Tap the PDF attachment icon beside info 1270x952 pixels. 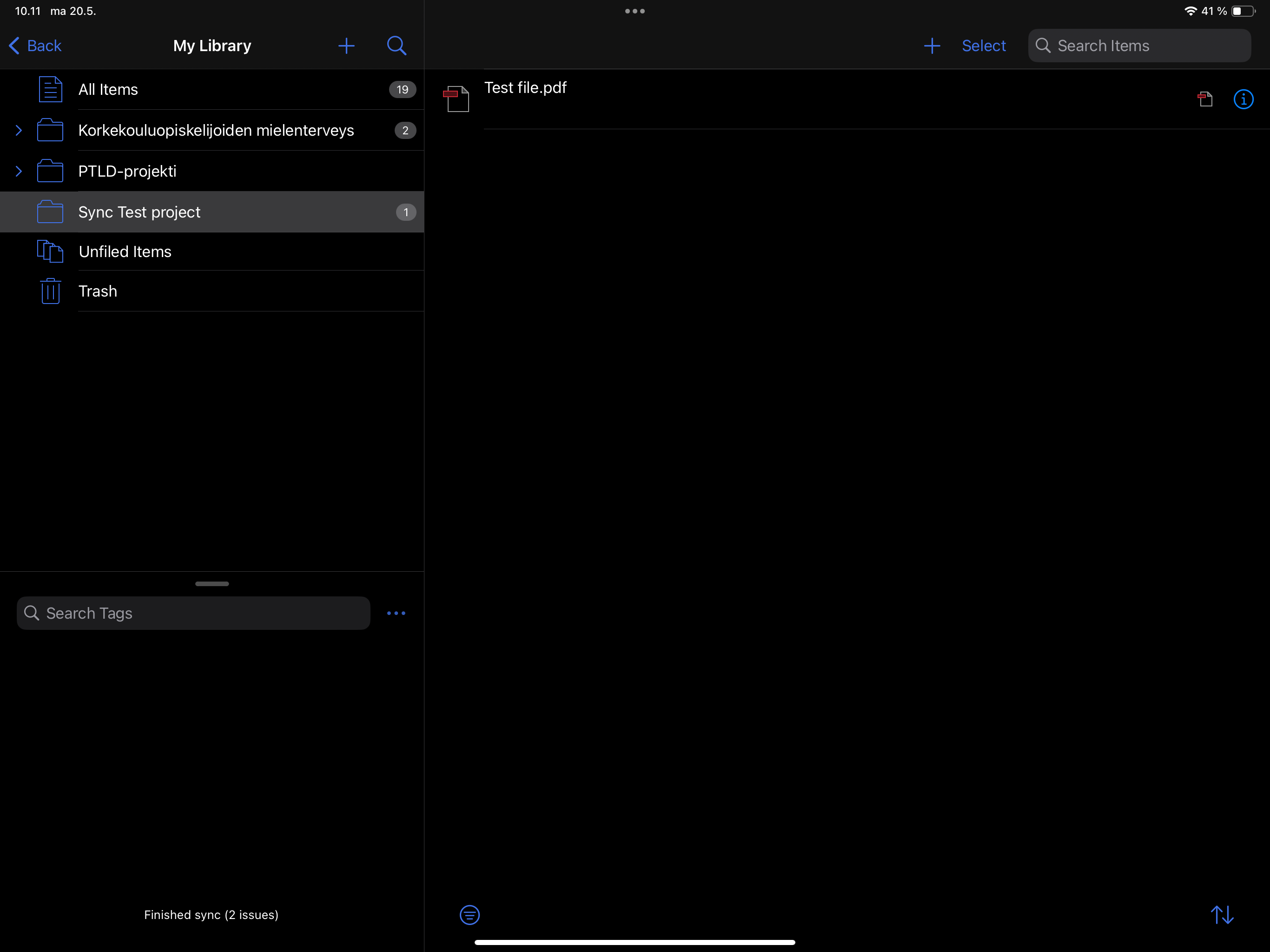click(1205, 99)
